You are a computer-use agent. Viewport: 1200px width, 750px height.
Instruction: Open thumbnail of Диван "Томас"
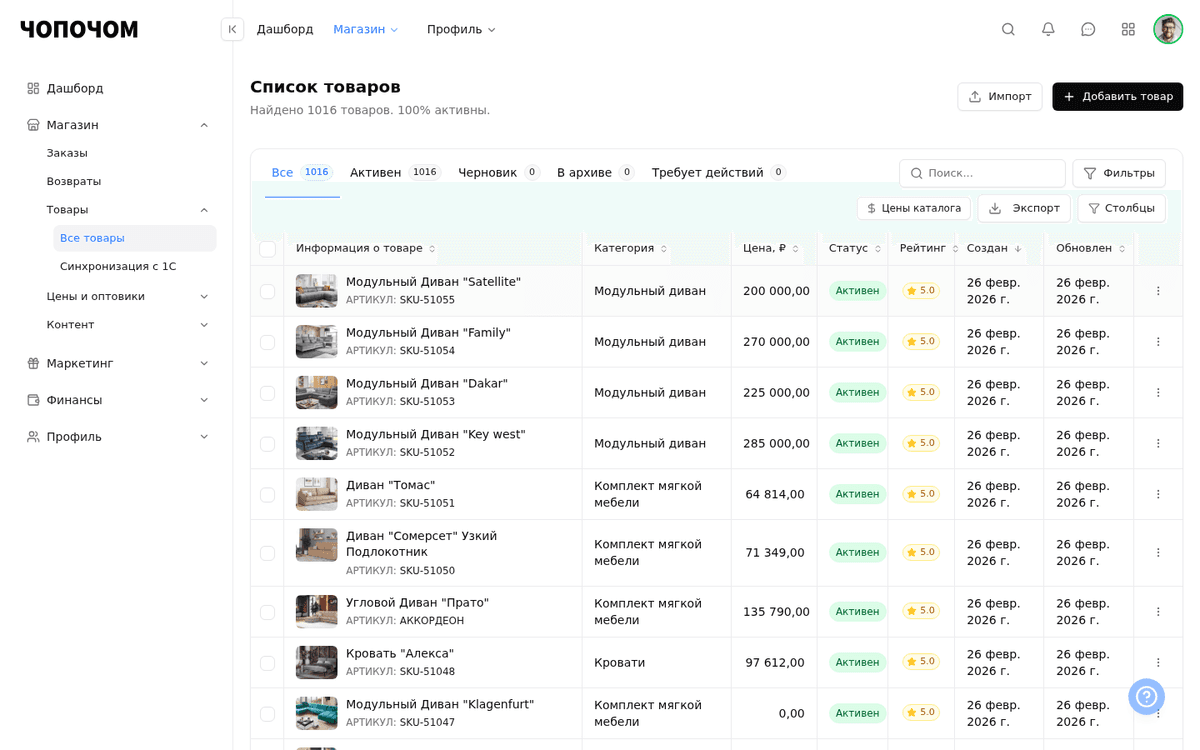point(316,494)
